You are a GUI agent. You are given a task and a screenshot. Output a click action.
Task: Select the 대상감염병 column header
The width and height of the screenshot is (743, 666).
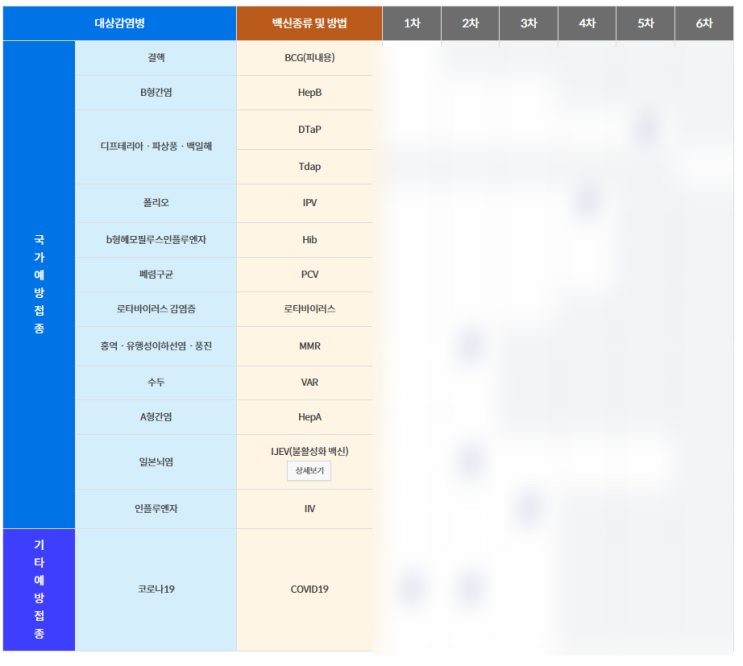coord(120,23)
